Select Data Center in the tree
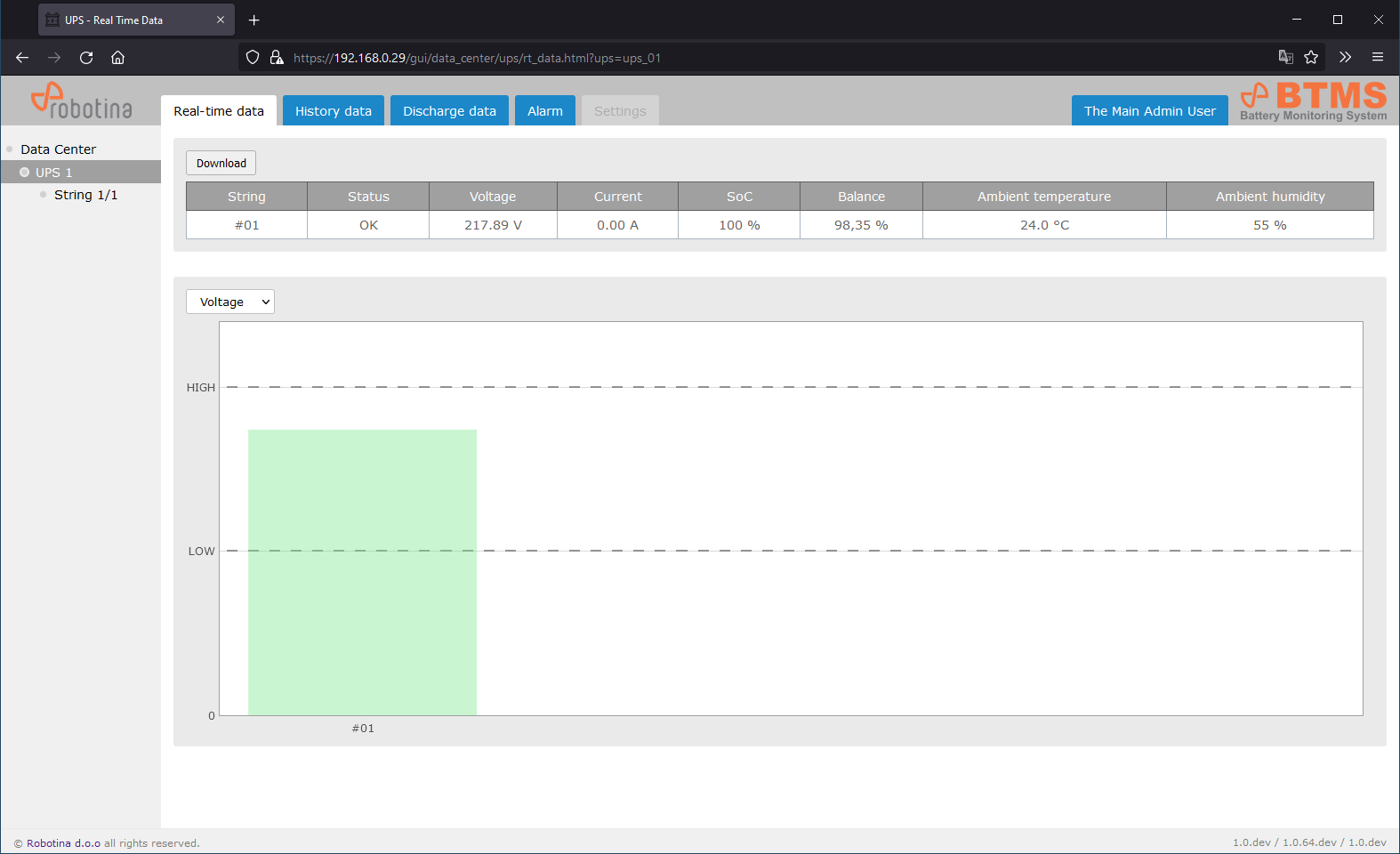Screen dimensions: 1400x854 [x=59, y=149]
